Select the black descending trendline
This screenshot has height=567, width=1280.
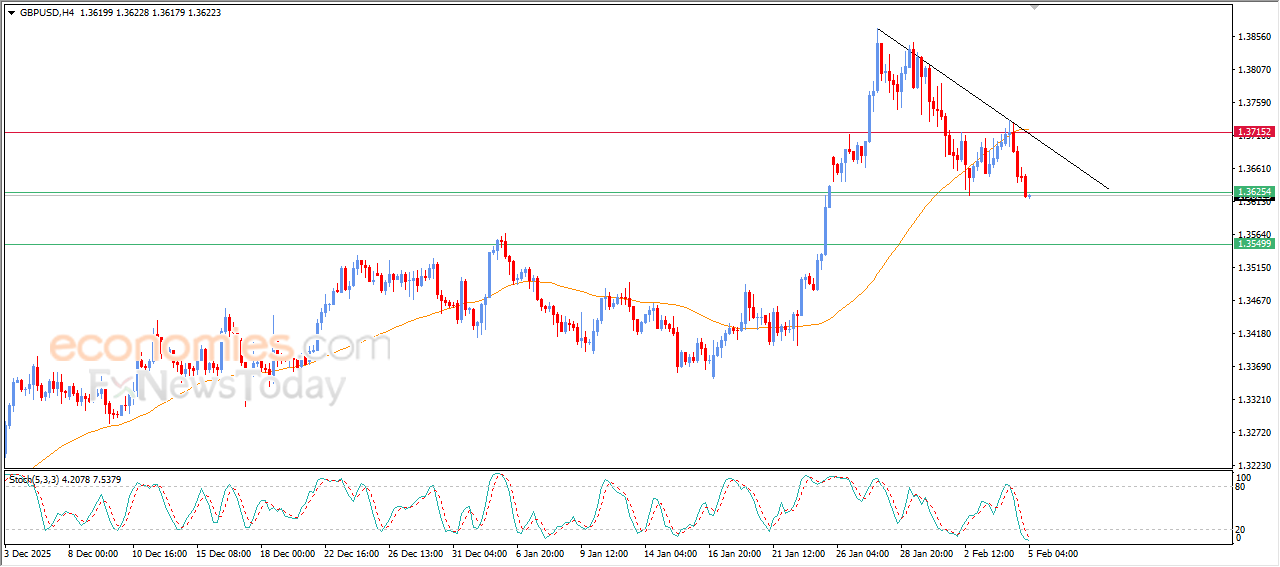993,109
